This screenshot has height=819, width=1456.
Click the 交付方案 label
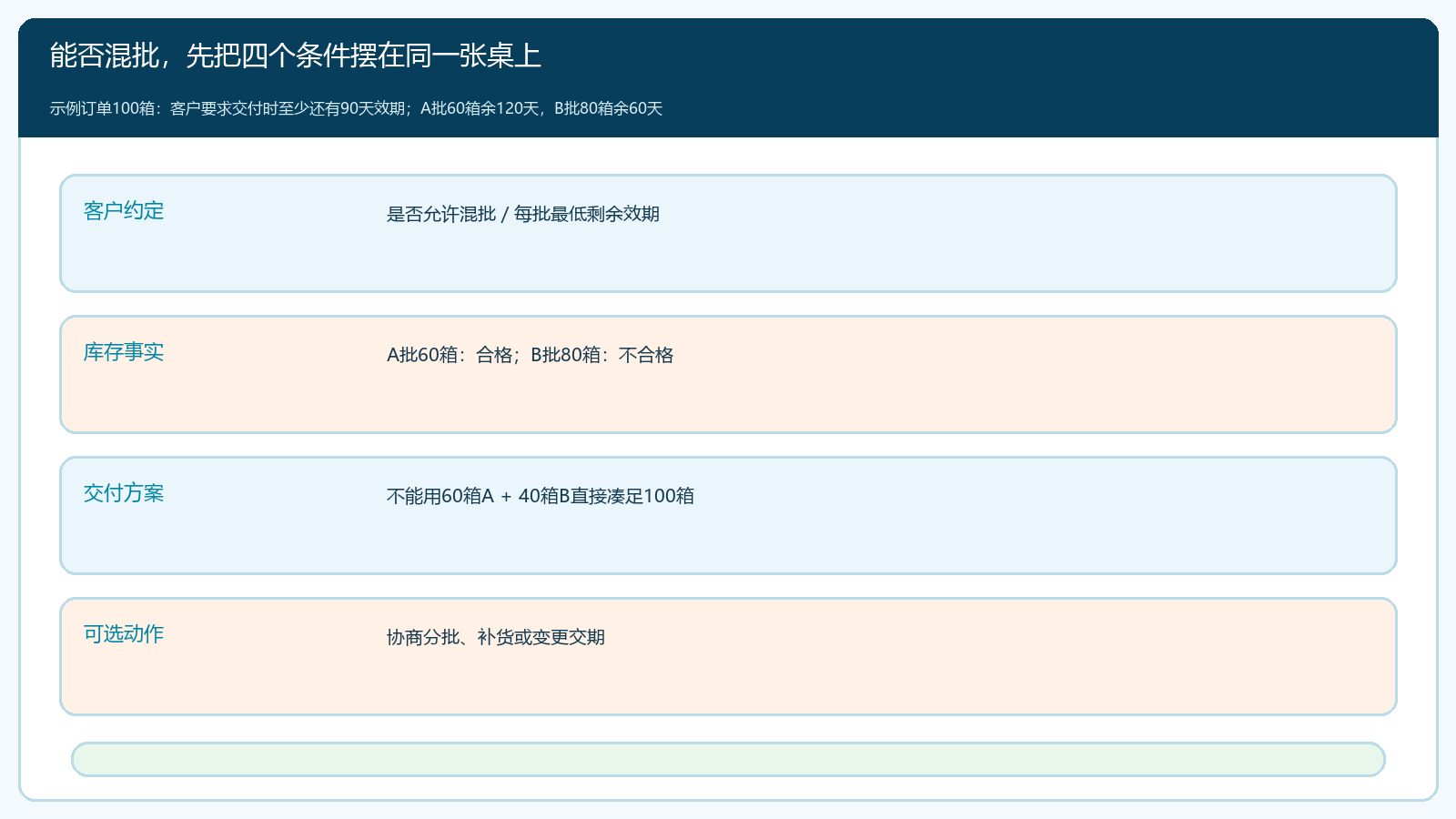coord(124,493)
